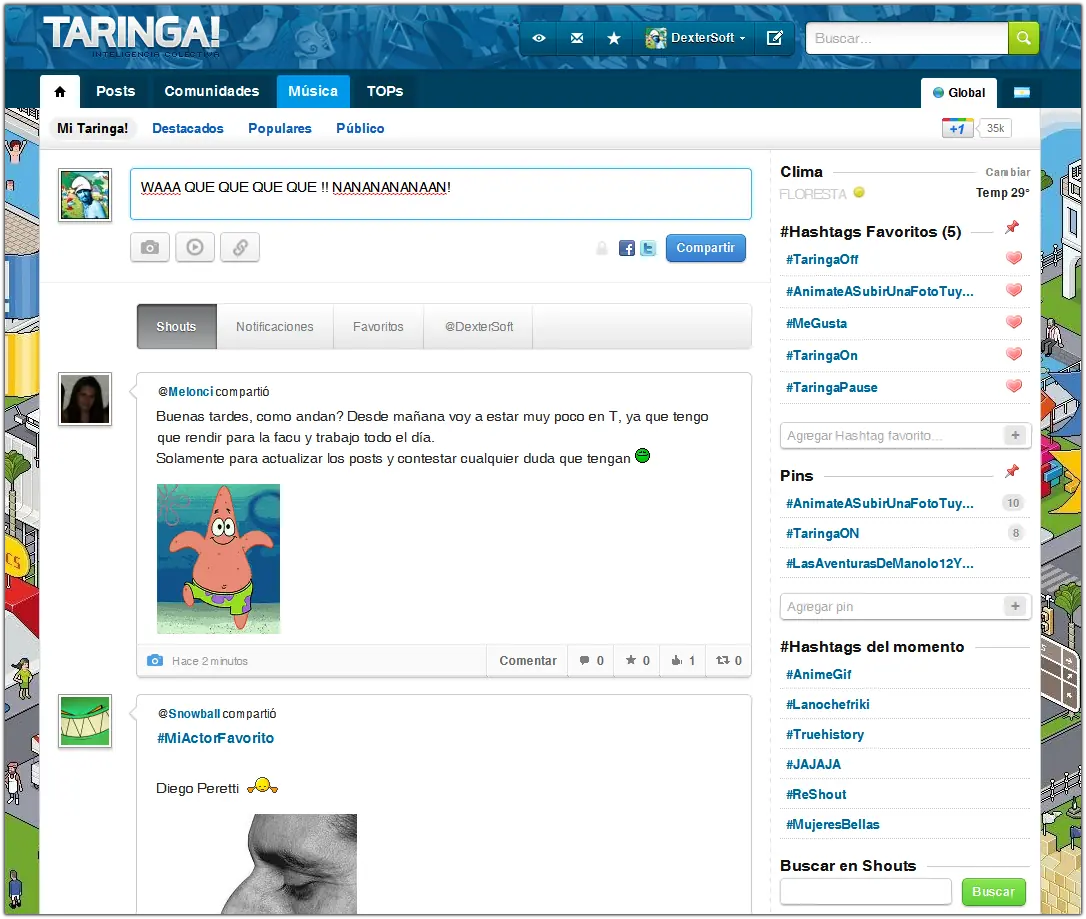
Task: Open the Global region dropdown
Action: [958, 92]
